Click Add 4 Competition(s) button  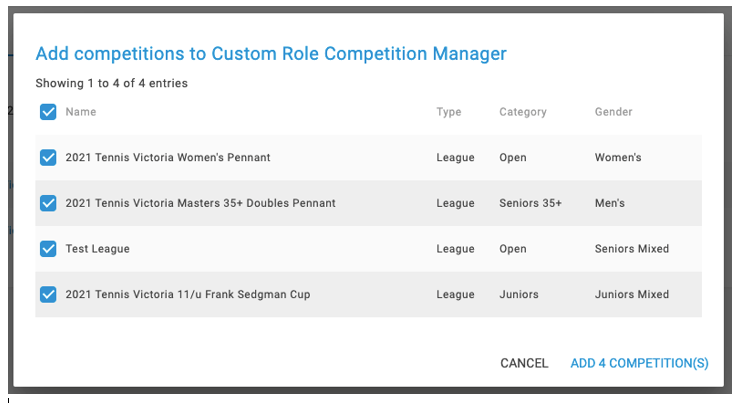point(639,363)
